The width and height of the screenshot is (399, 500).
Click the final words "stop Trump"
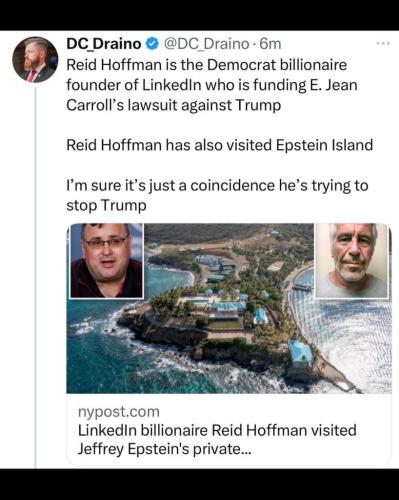click(106, 205)
